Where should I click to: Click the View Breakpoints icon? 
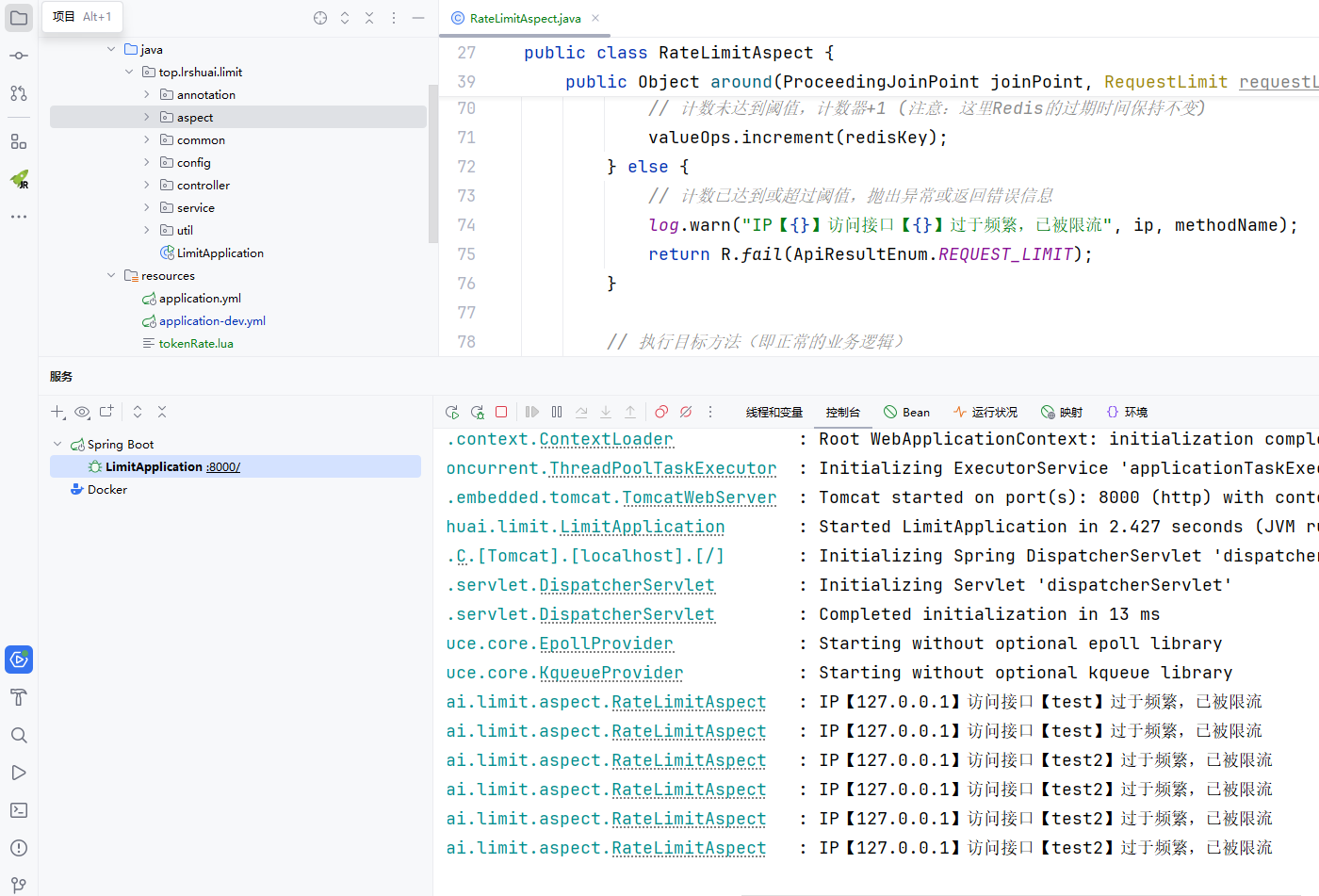point(661,412)
